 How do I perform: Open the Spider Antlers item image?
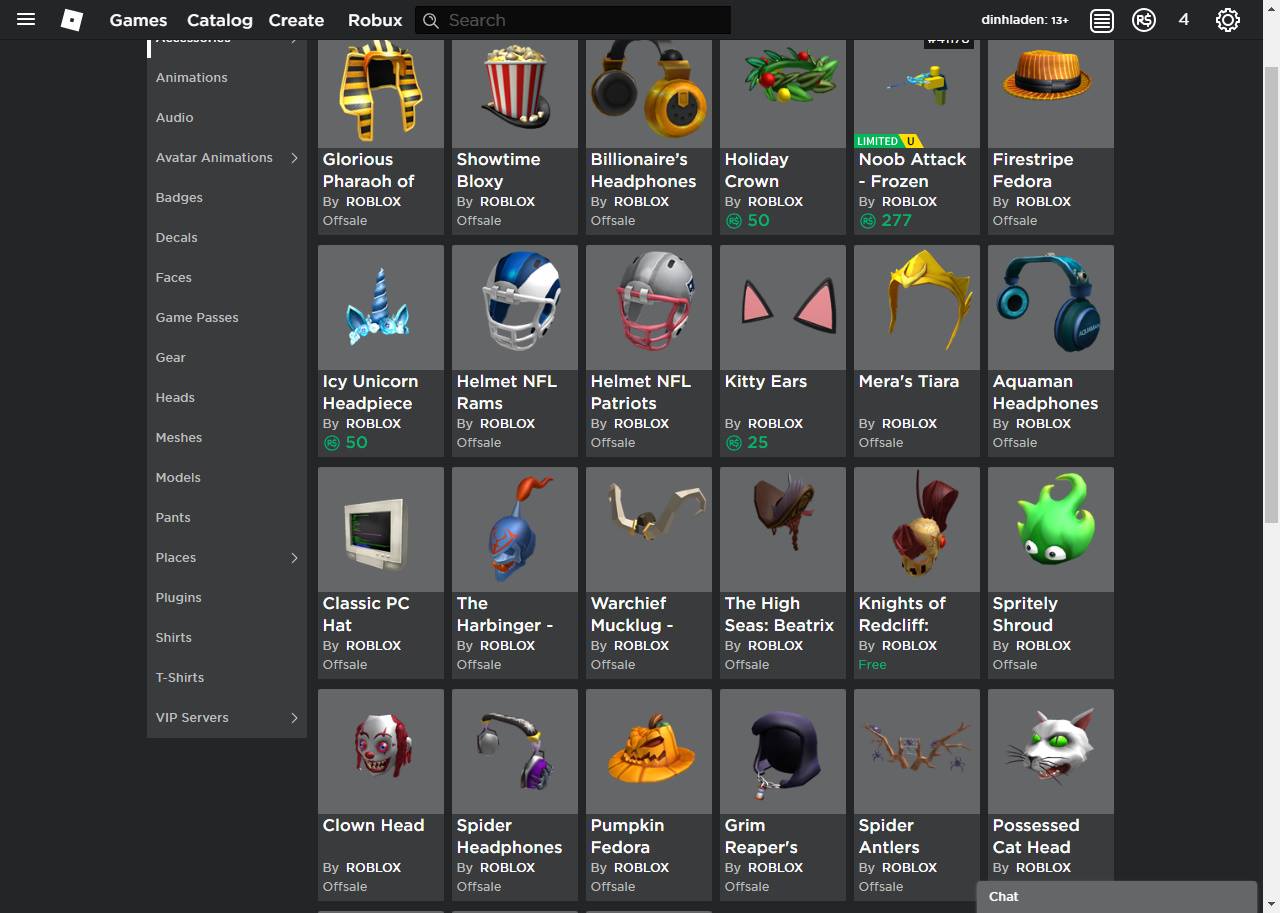pyautogui.click(x=917, y=752)
